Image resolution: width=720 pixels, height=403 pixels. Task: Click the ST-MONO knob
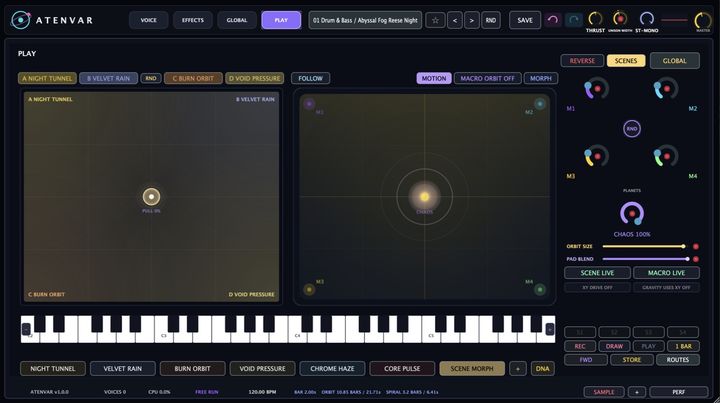tap(647, 19)
